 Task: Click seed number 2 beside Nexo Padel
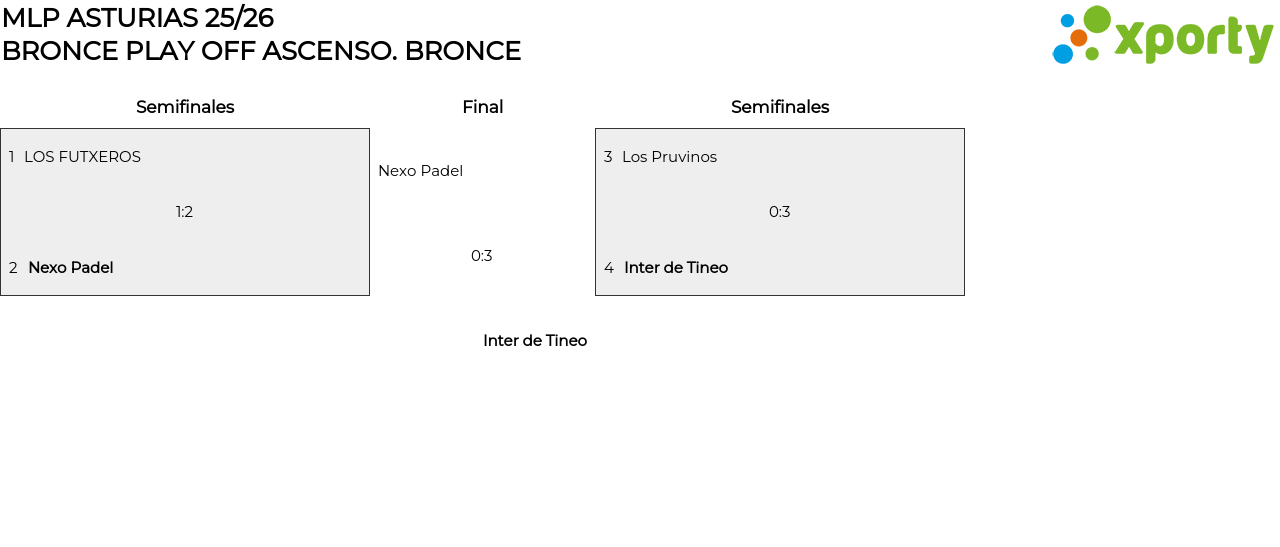13,268
